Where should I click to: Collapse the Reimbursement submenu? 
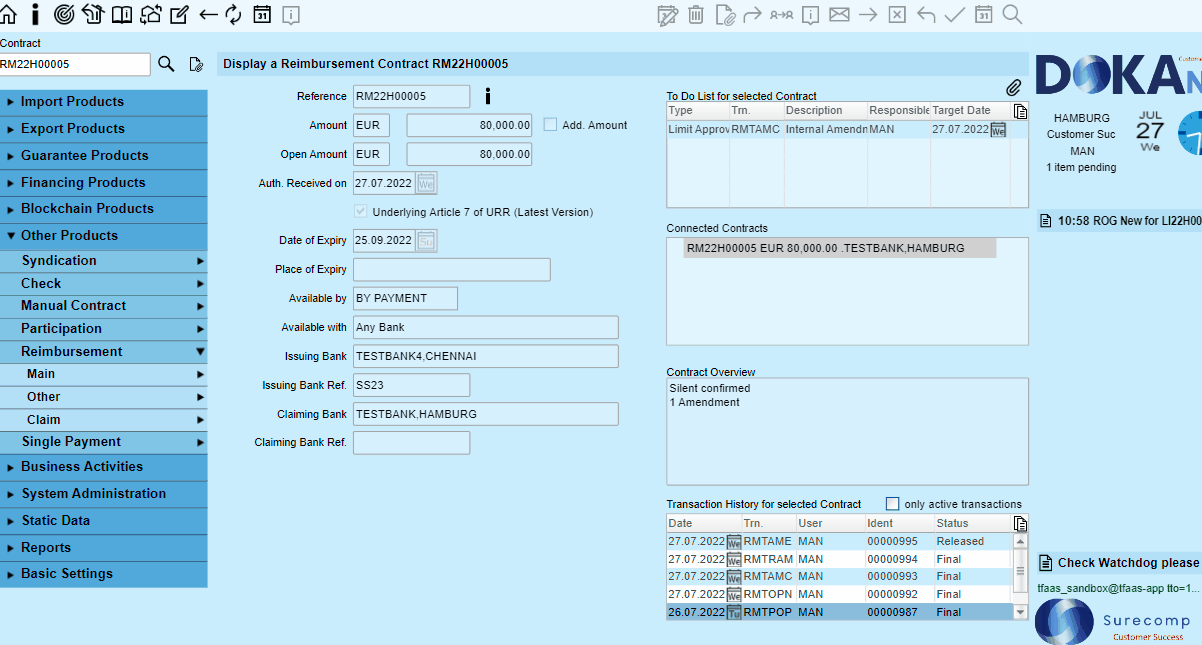[104, 352]
